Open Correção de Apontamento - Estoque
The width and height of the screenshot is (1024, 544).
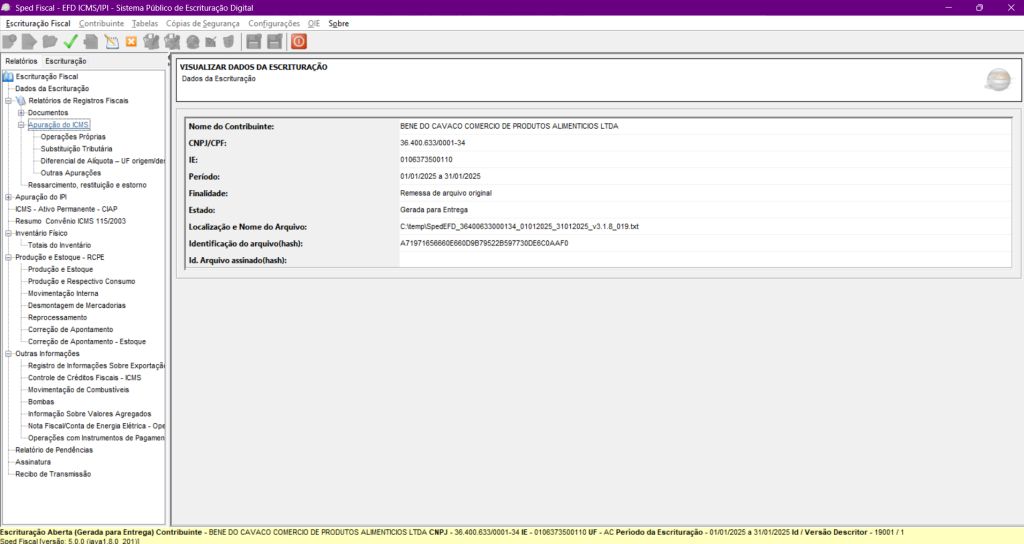pos(87,342)
